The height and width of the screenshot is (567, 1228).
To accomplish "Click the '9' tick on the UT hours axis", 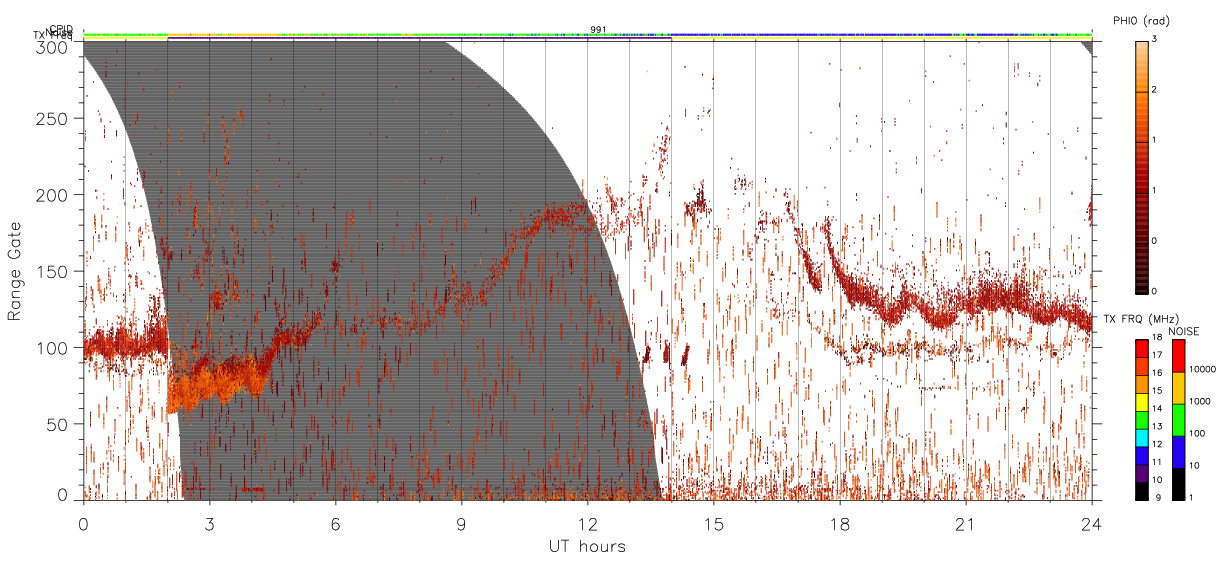I will (461, 524).
